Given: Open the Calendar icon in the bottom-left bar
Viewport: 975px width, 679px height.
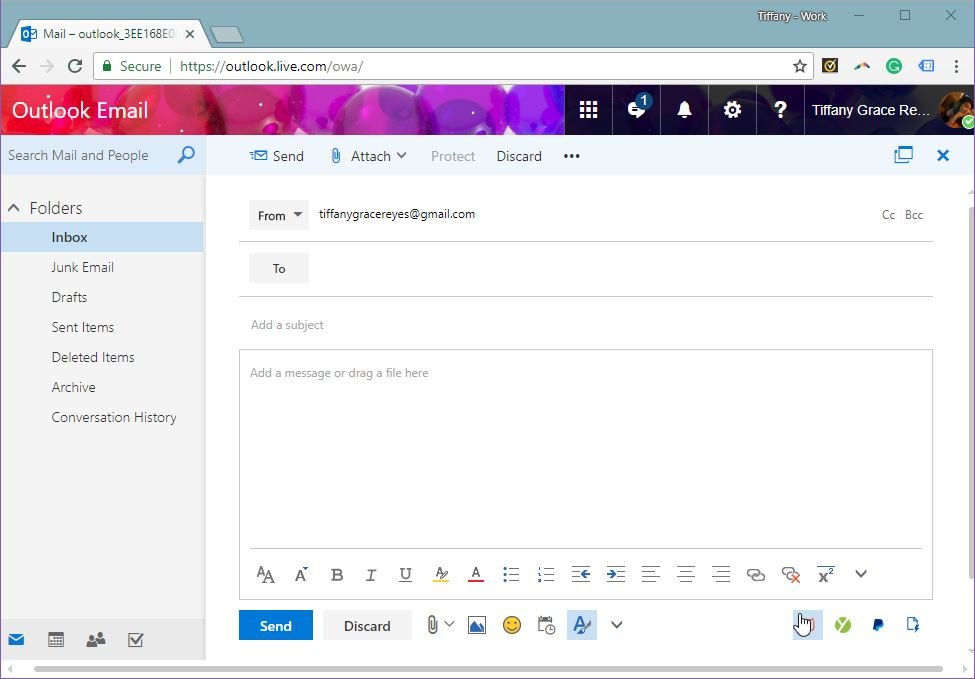Looking at the screenshot, I should [x=56, y=640].
